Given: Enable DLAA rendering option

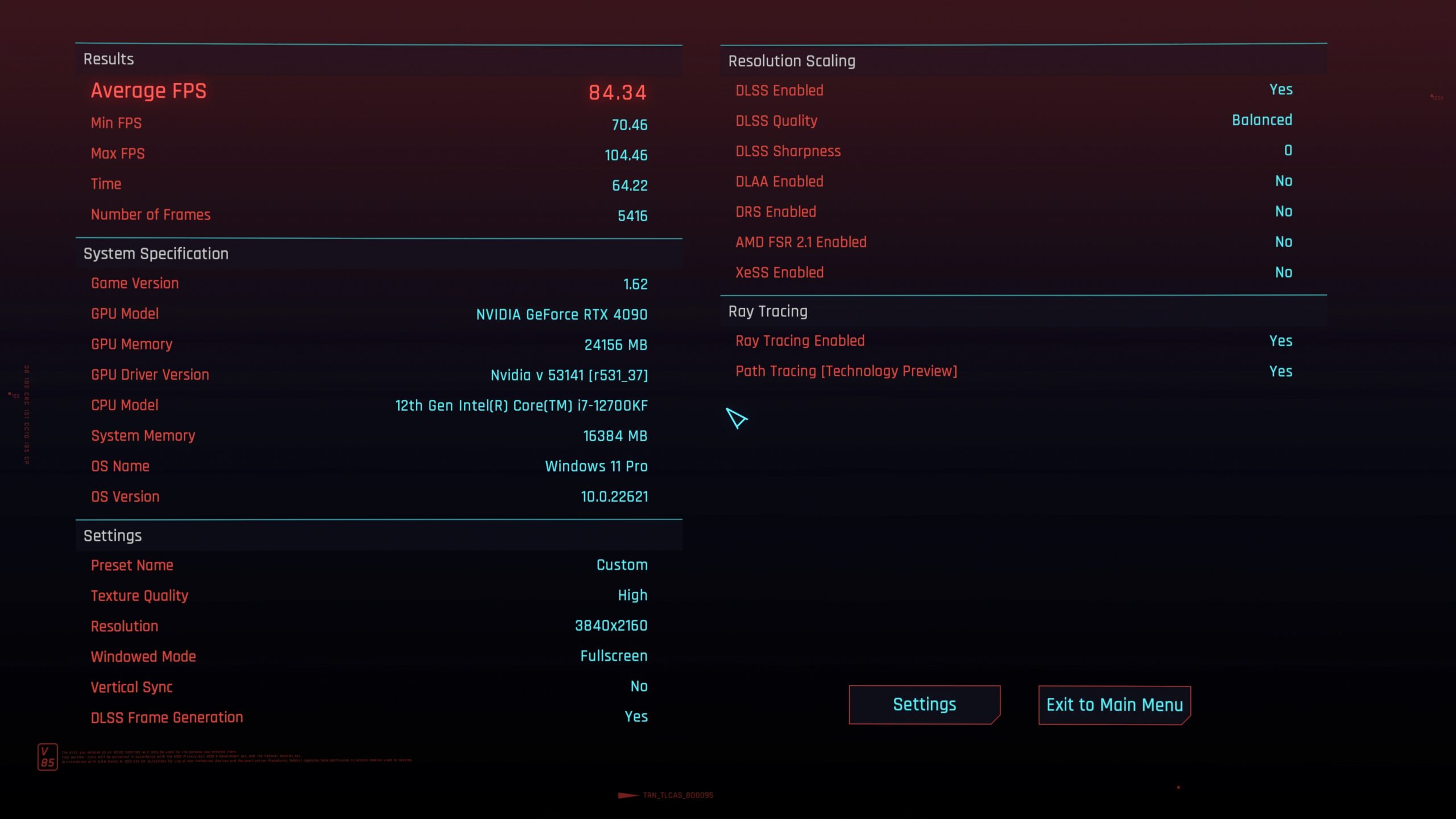Looking at the screenshot, I should pyautogui.click(x=1283, y=181).
